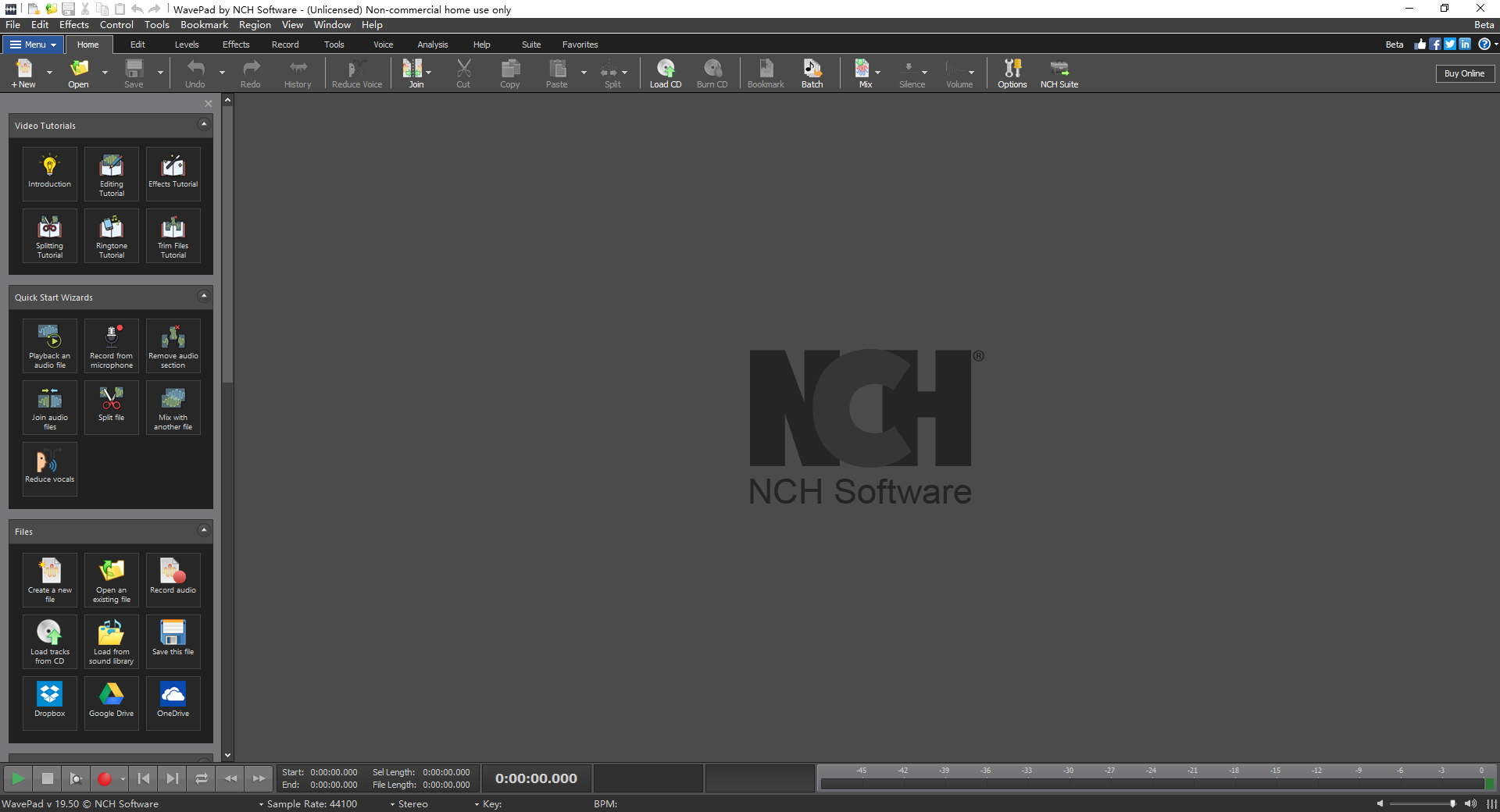
Task: Toggle loop playback mode
Action: pos(202,778)
